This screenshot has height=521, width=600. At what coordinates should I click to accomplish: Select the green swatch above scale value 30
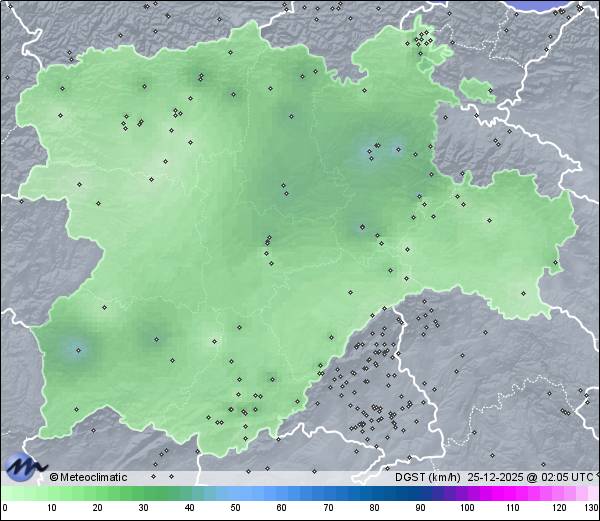(x=143, y=493)
